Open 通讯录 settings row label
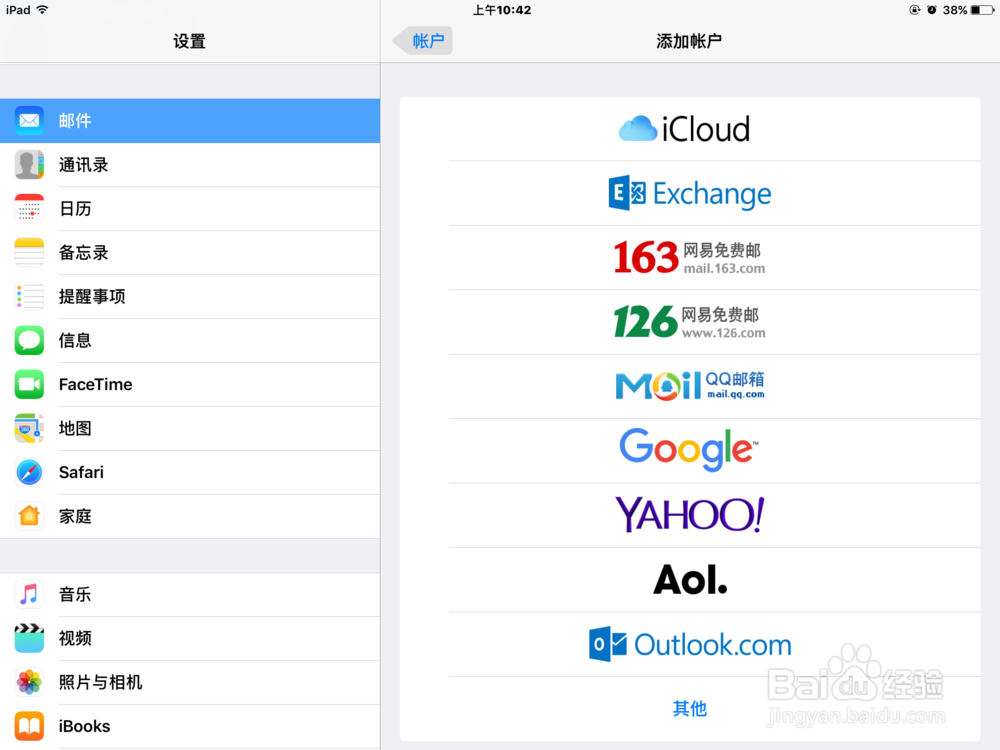This screenshot has width=1000, height=750. (x=84, y=165)
